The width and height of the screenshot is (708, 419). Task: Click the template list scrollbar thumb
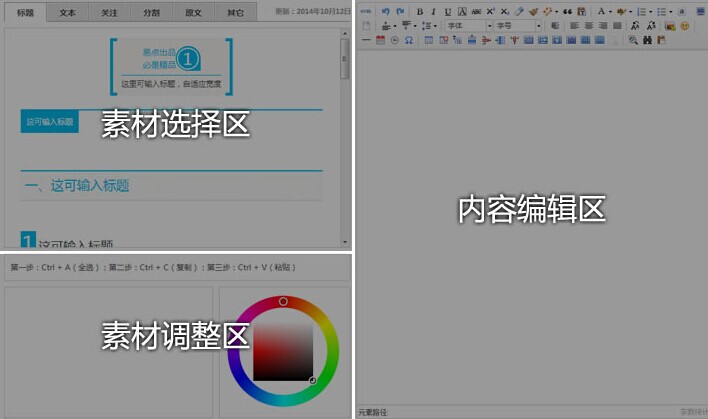[x=345, y=59]
